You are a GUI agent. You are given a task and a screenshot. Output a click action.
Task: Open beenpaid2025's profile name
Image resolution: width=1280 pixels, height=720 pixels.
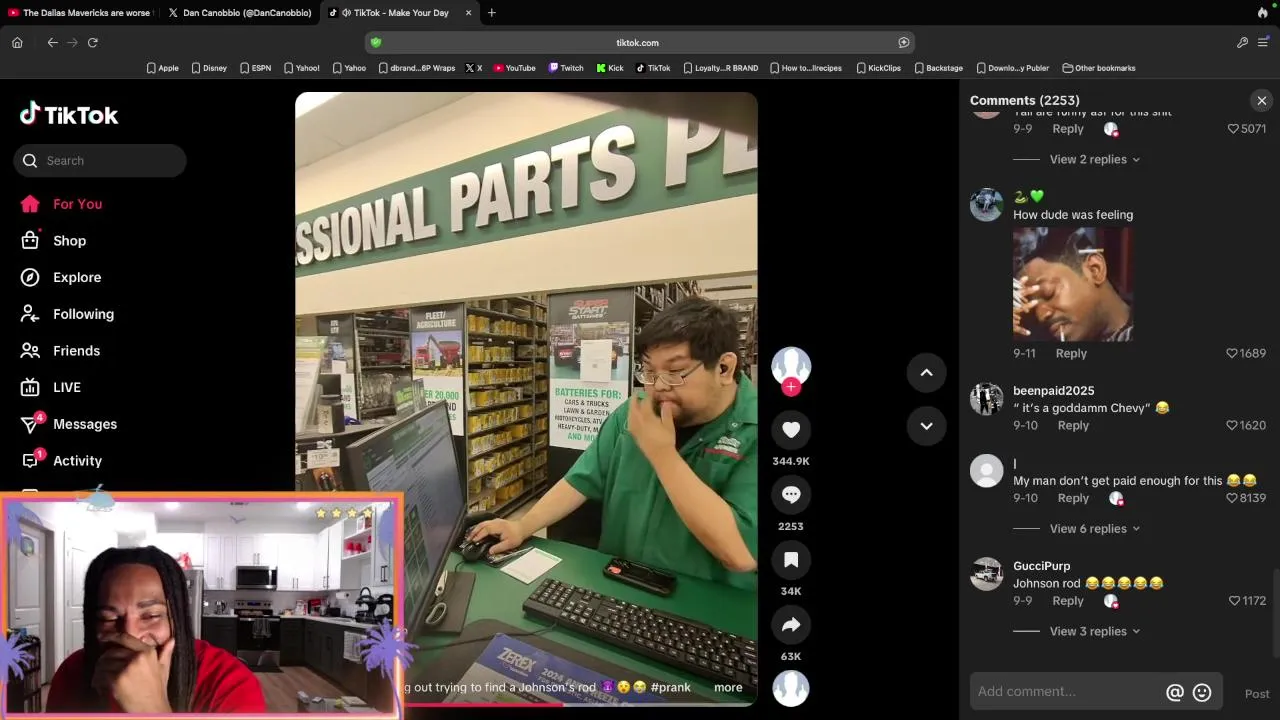1053,391
